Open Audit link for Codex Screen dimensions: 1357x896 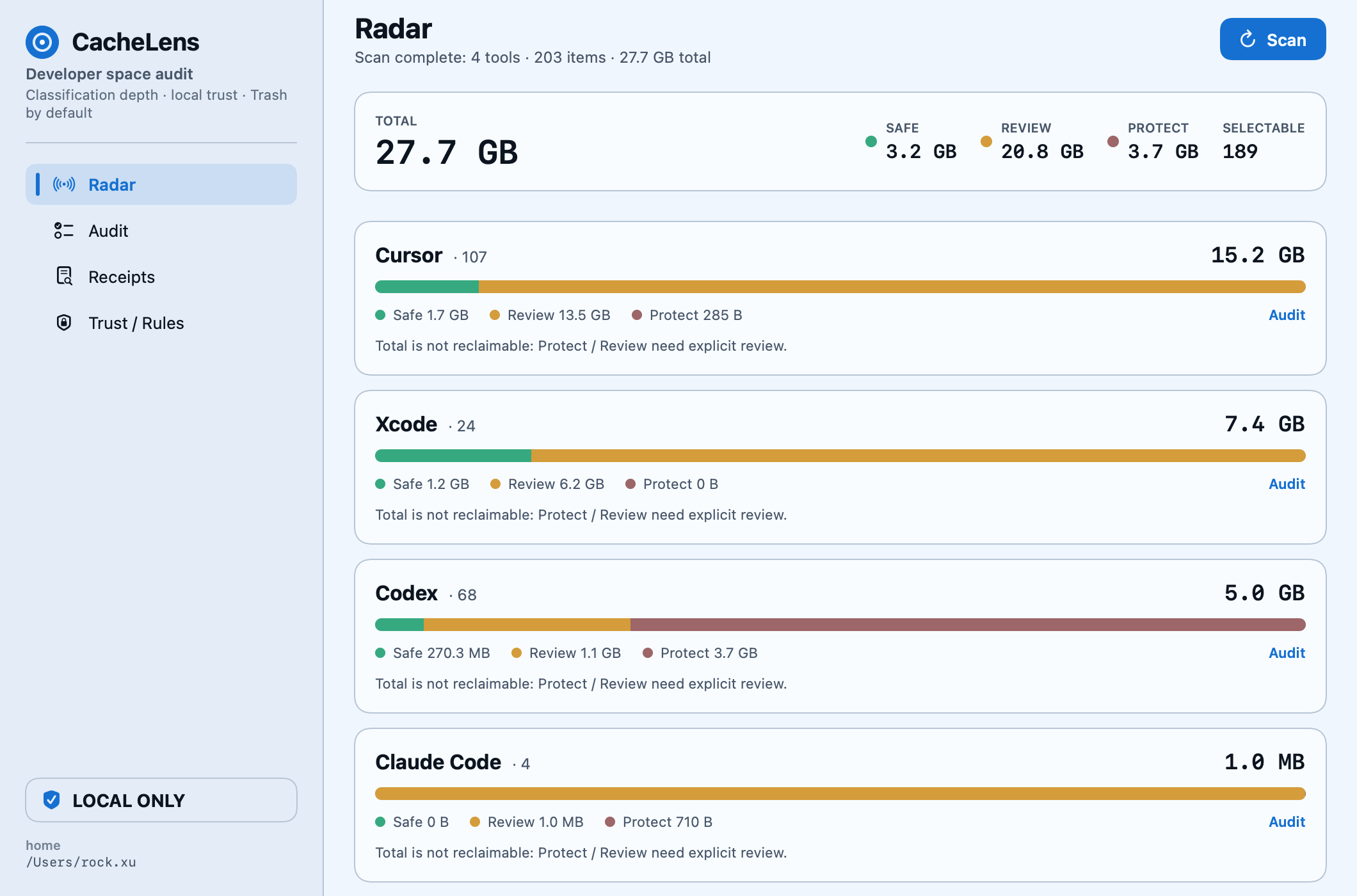(x=1287, y=653)
